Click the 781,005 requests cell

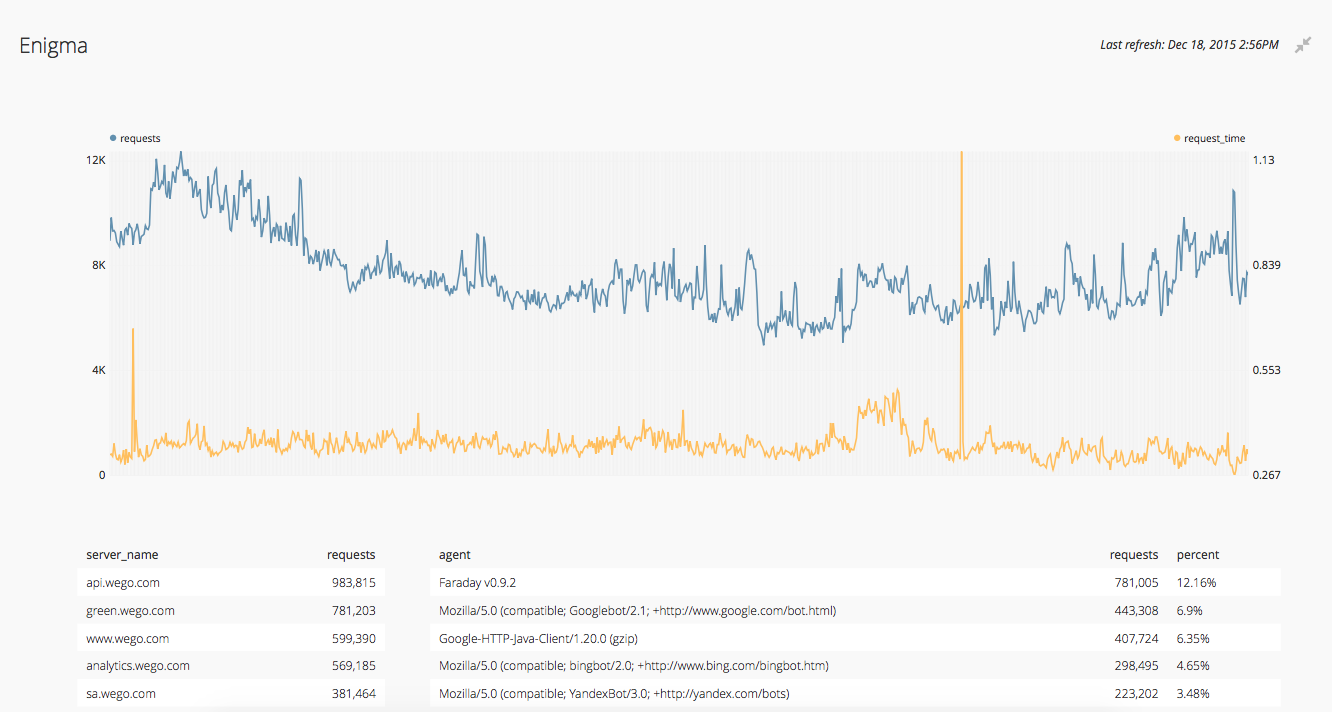(x=1137, y=582)
